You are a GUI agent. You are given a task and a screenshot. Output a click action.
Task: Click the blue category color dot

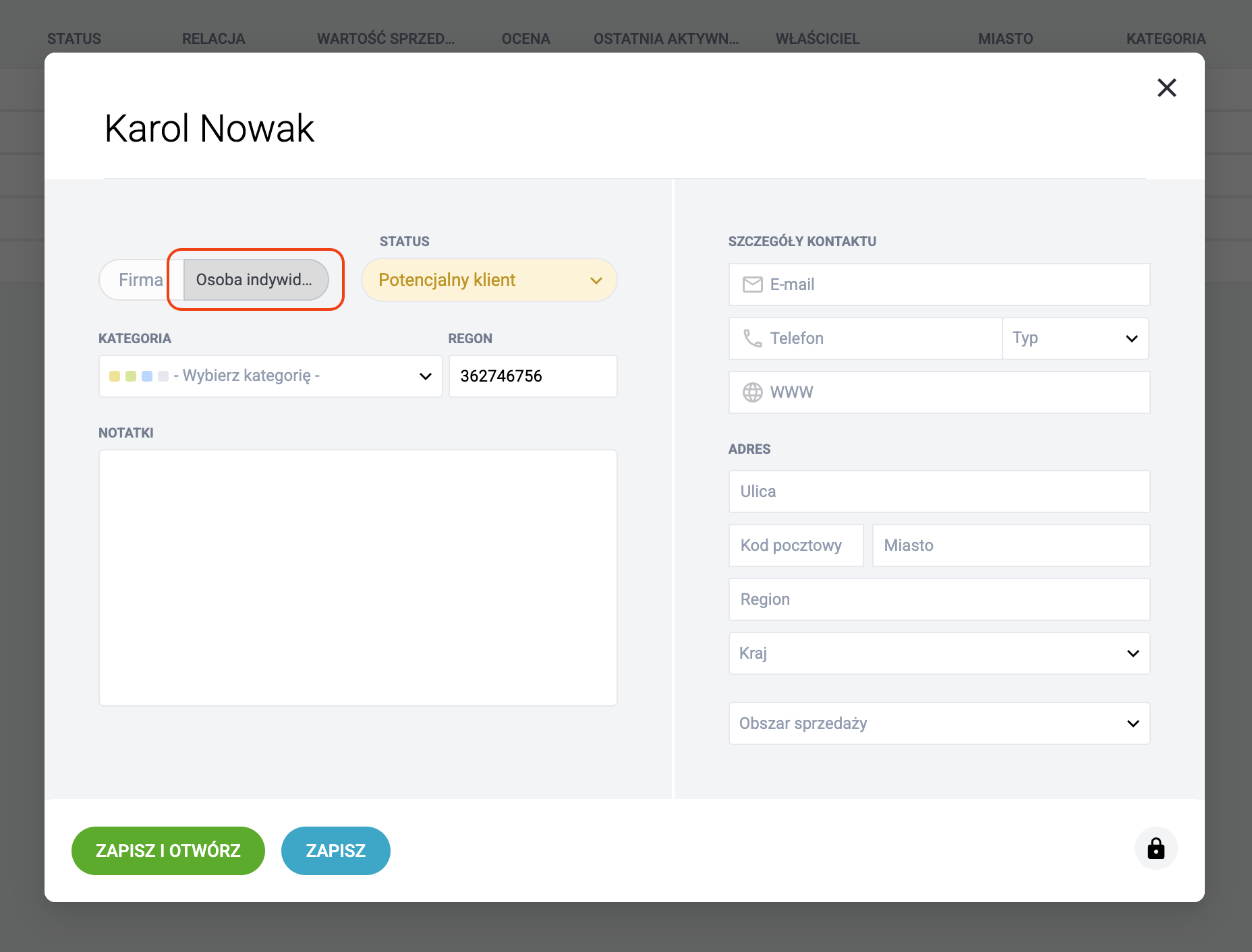(x=147, y=376)
